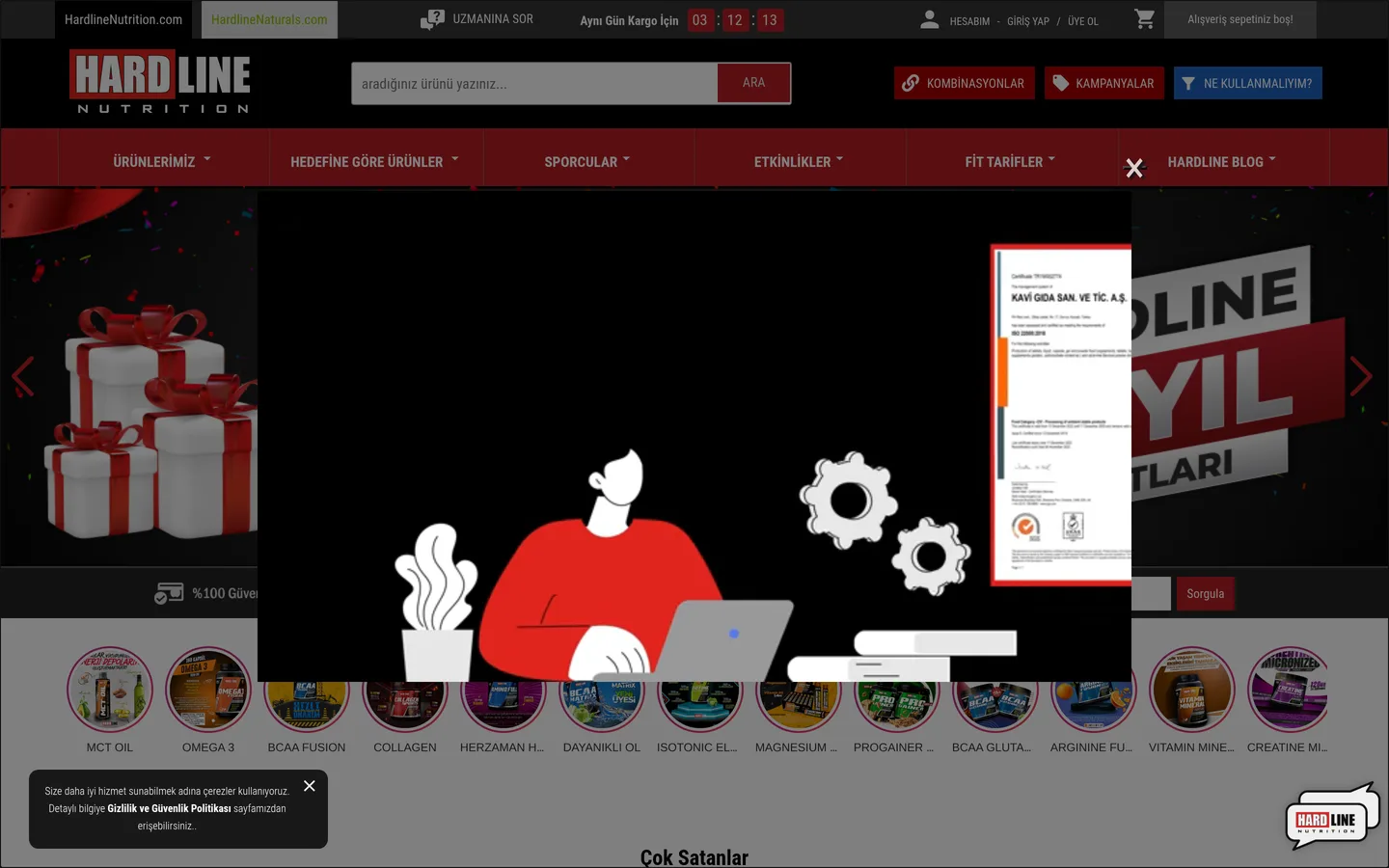Focus the product search input field

coord(534,83)
